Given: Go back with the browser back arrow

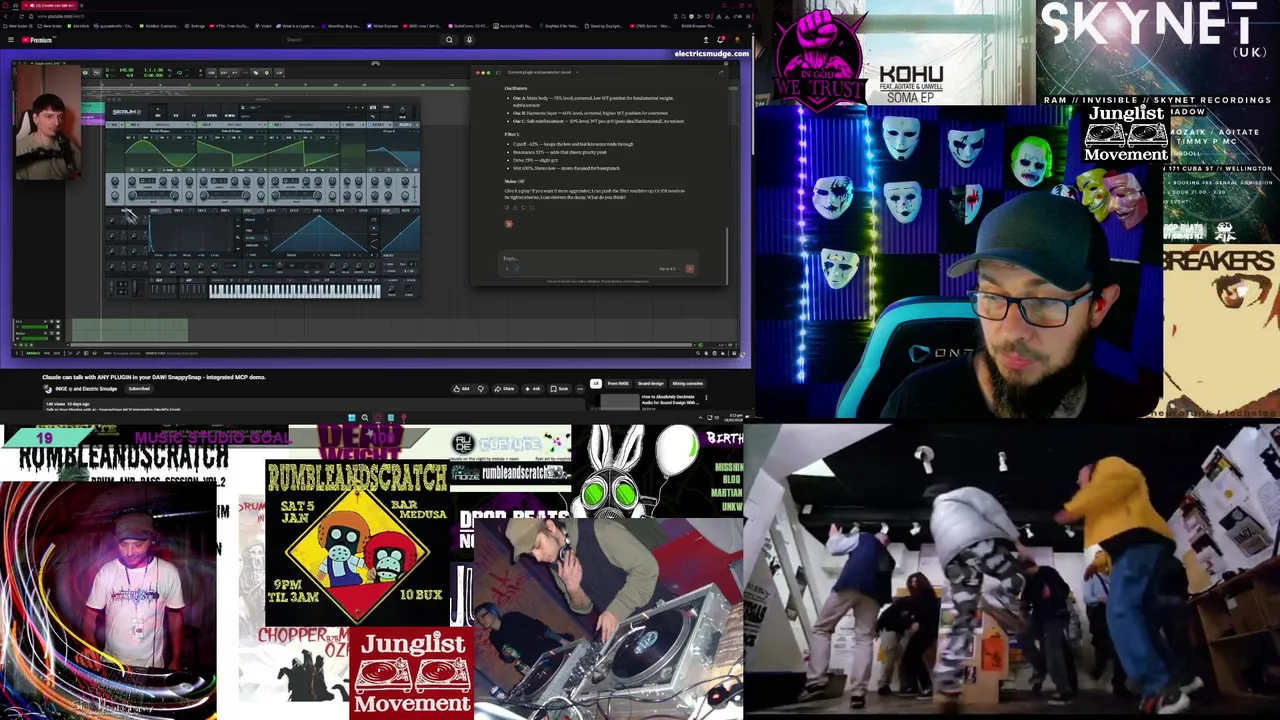Looking at the screenshot, I should point(5,16).
